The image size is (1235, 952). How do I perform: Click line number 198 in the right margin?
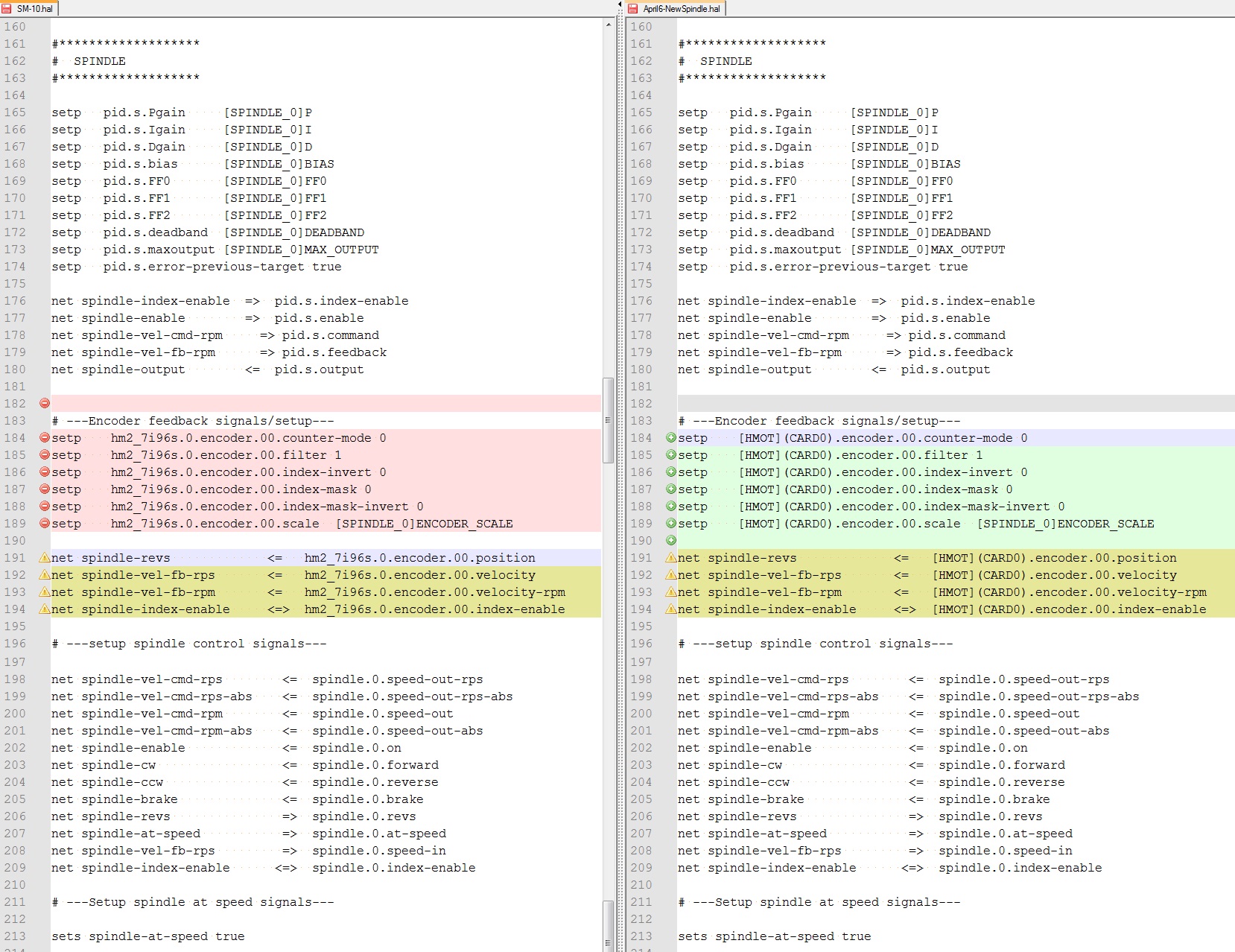641,679
